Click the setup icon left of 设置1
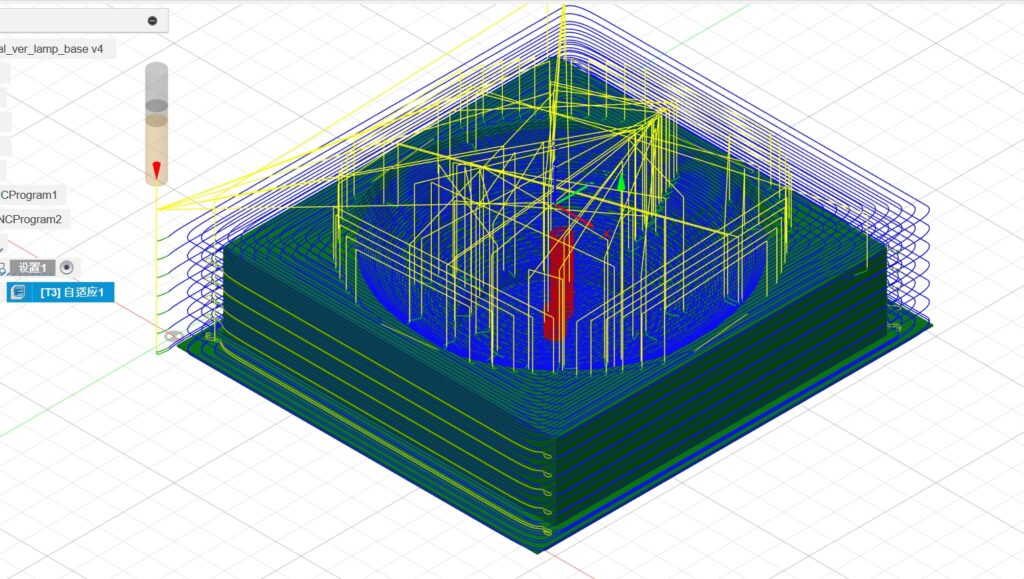The image size is (1024, 579). pyautogui.click(x=3, y=267)
